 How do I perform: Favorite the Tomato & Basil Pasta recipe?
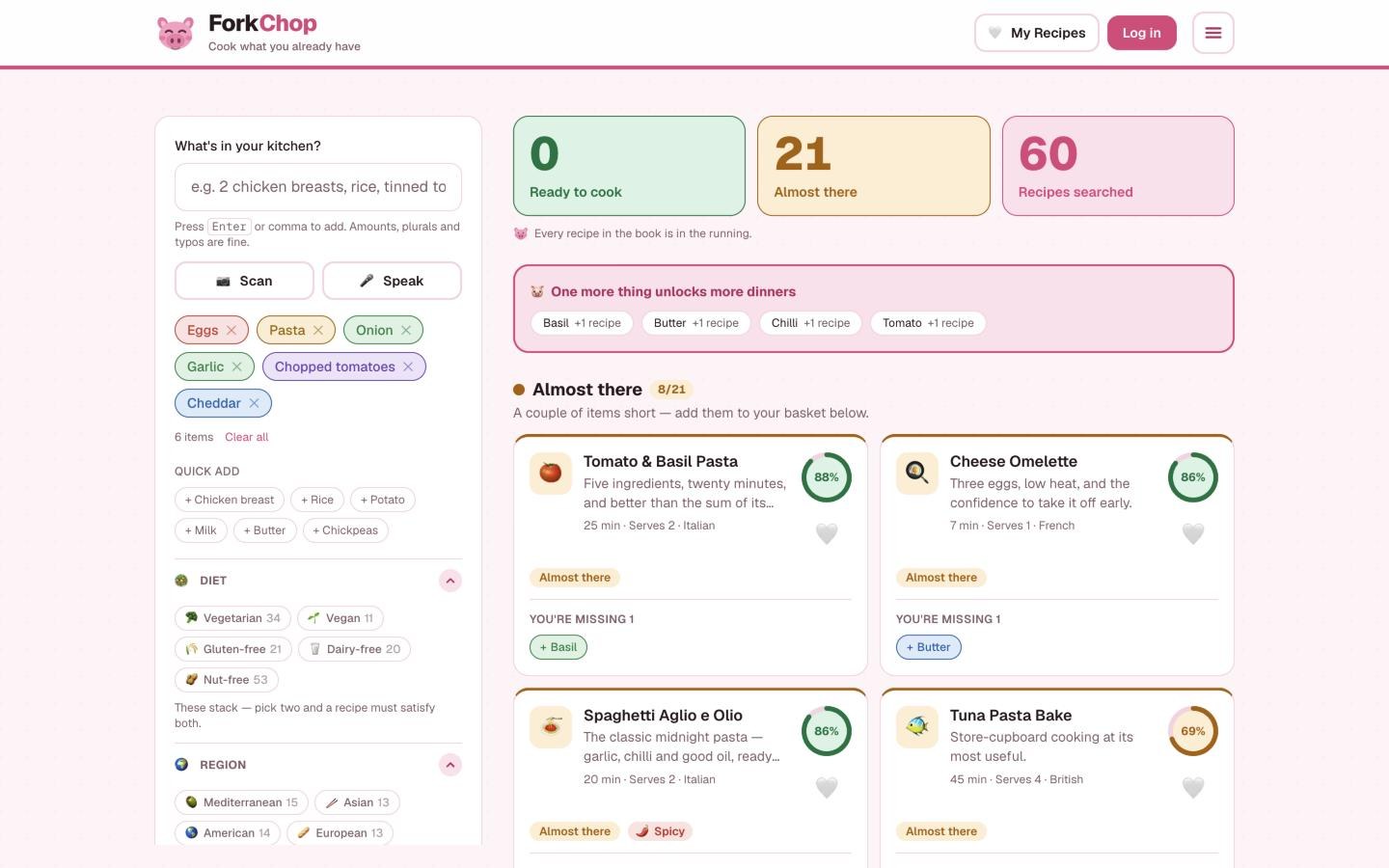coord(827,533)
